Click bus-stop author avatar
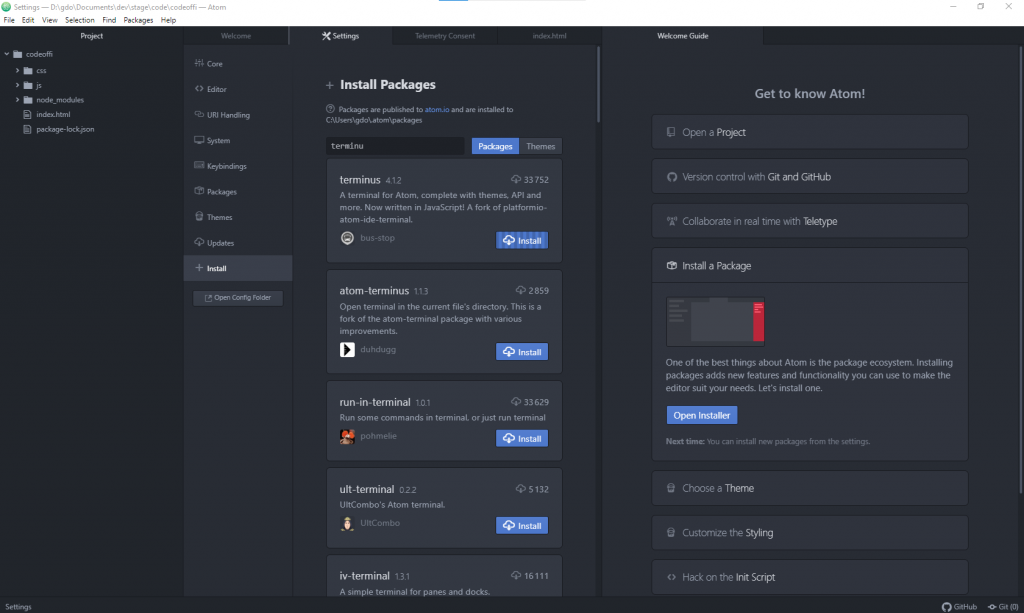The width and height of the screenshot is (1024, 613). coord(347,238)
